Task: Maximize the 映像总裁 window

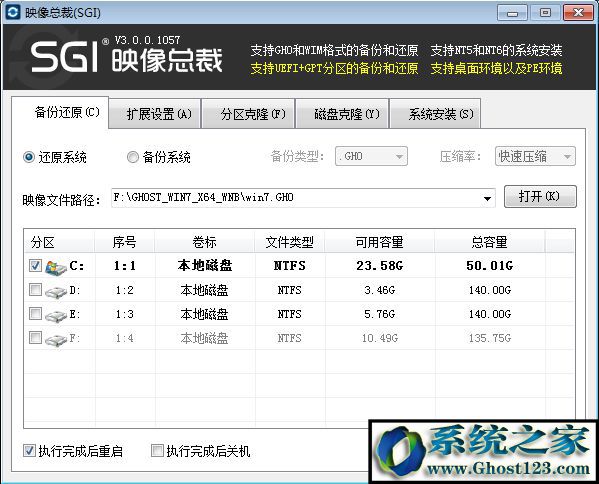Action: (545, 13)
